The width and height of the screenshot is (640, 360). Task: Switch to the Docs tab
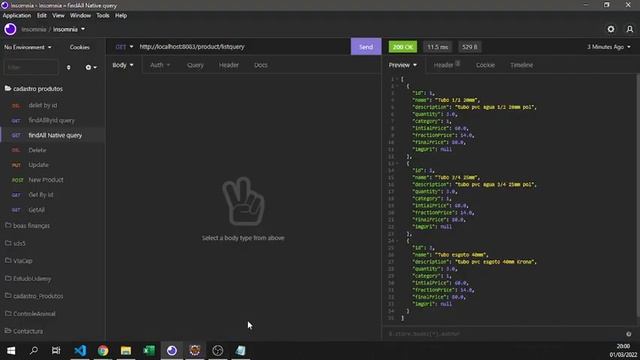[261, 65]
